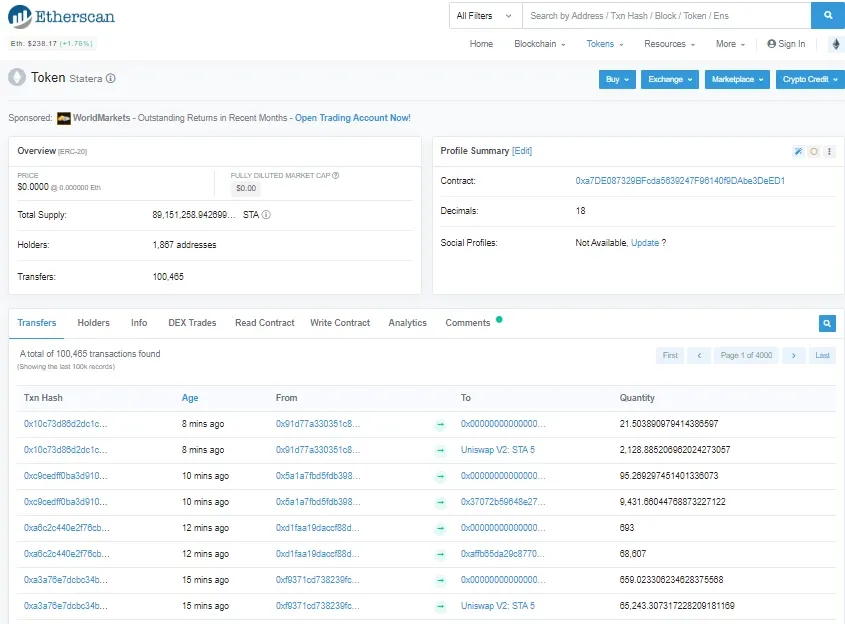Click the arrow icon in the 693 quantity row
Viewport: 845px width, 624px height.
[440, 529]
